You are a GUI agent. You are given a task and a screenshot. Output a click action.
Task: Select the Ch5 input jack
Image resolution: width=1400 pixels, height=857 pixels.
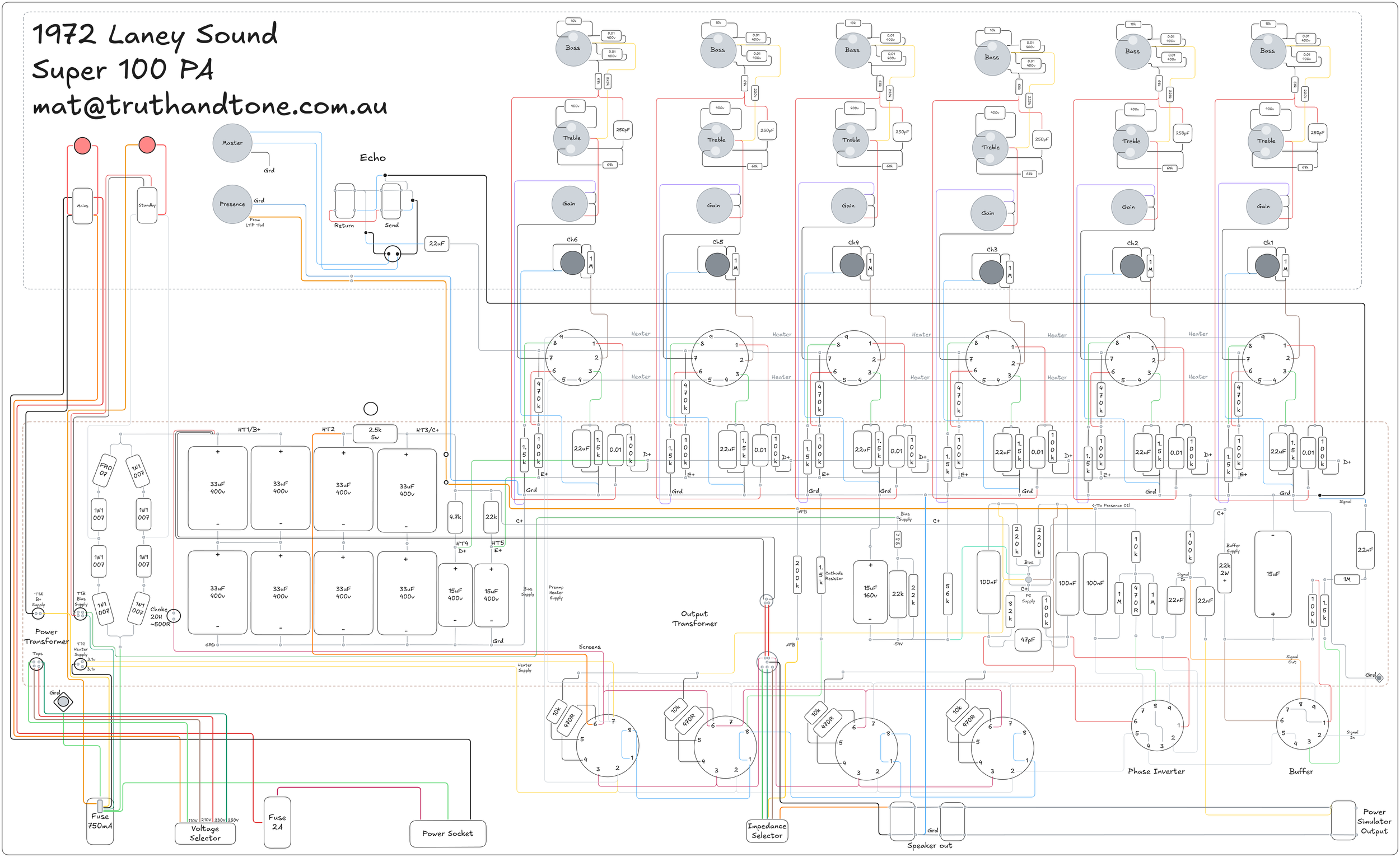[x=717, y=265]
